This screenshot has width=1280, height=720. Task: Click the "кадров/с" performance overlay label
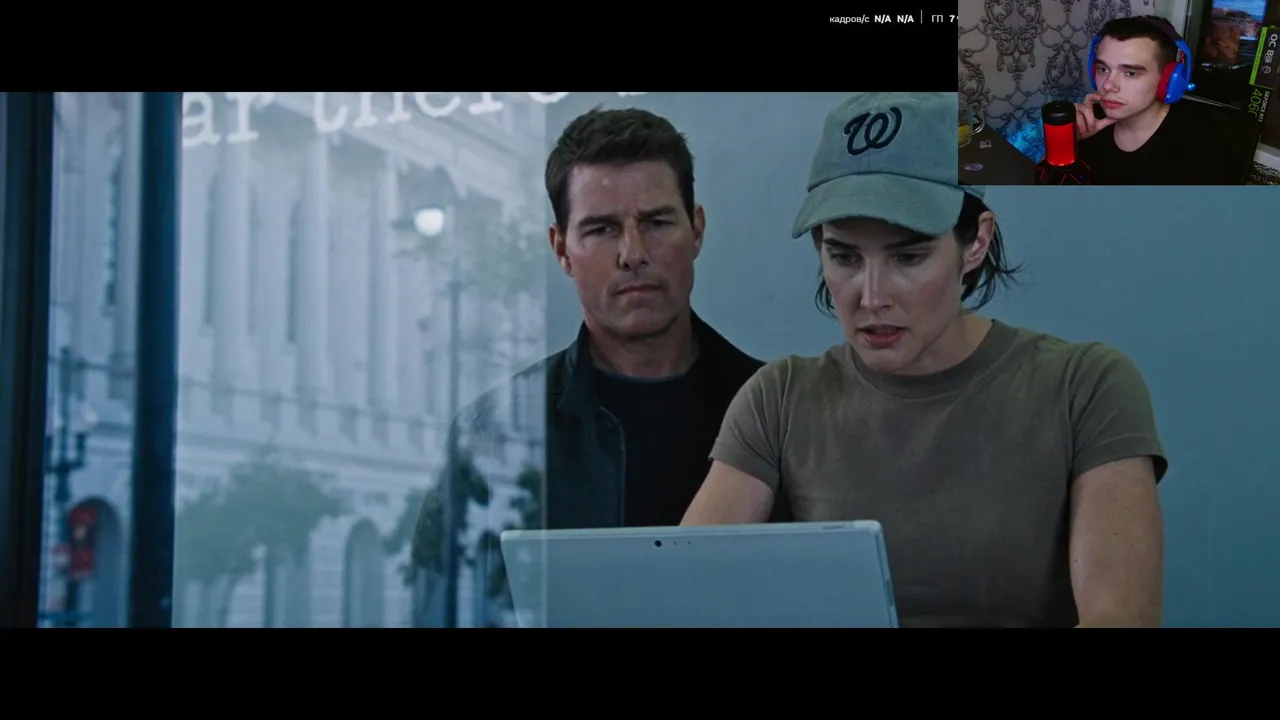coord(849,19)
